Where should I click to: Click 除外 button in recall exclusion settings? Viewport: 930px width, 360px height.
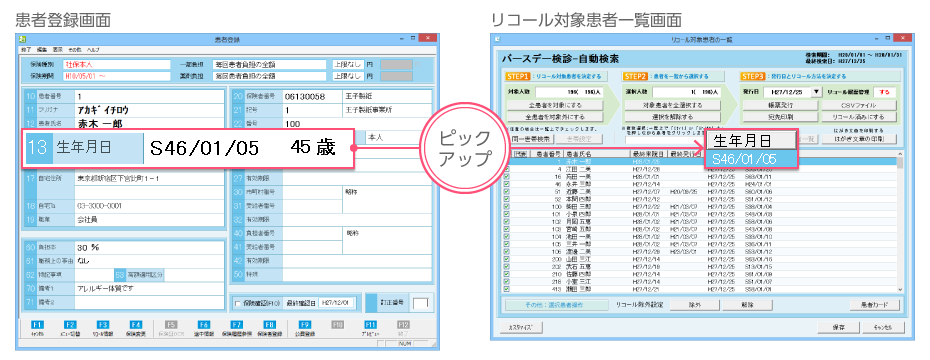tap(695, 305)
